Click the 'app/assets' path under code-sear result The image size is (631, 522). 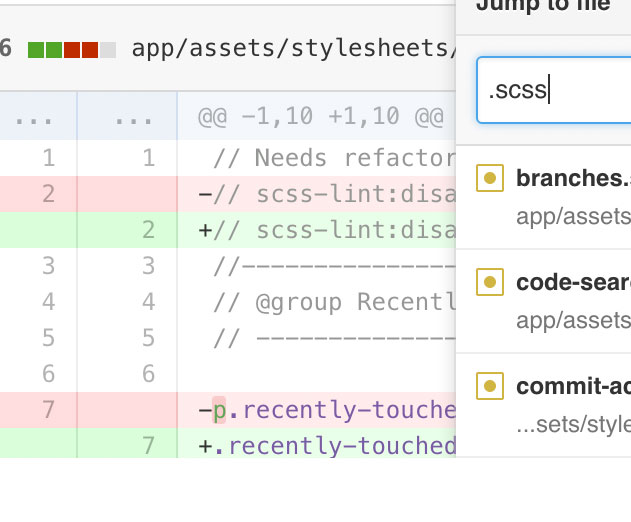point(573,321)
